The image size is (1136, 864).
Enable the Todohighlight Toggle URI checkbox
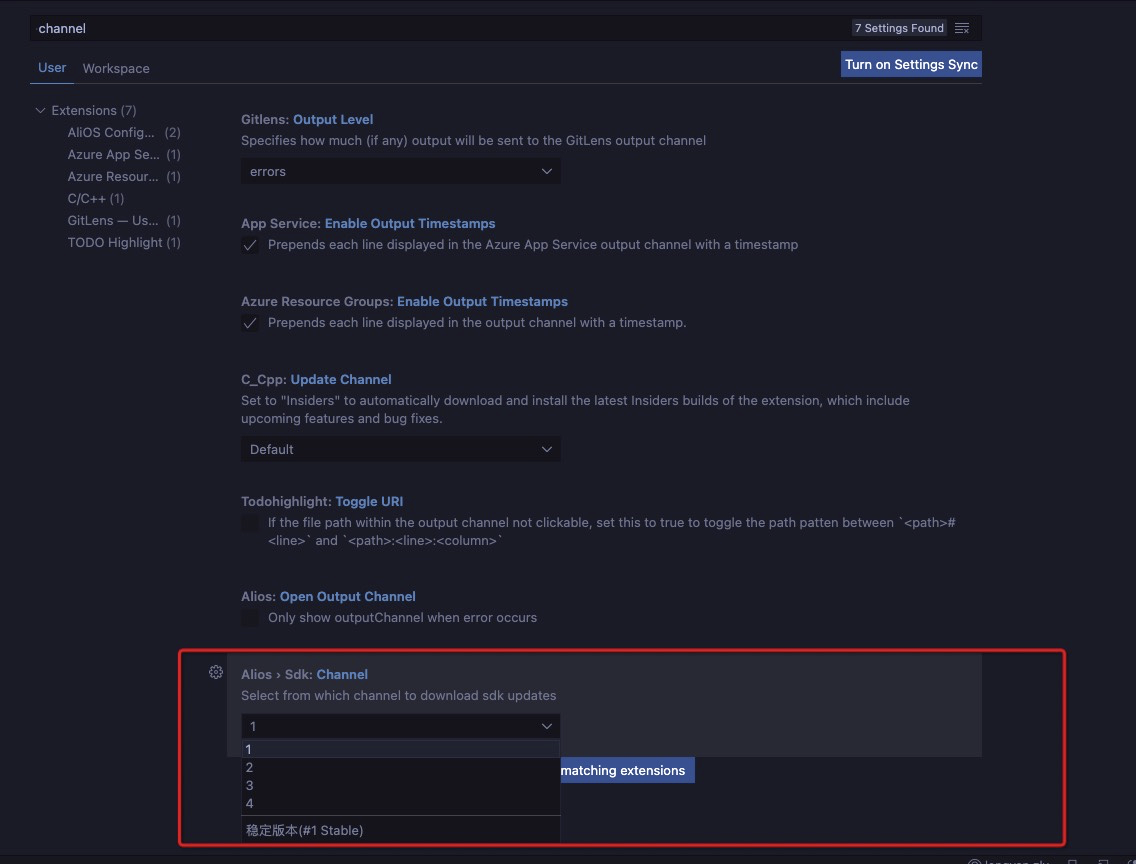click(x=249, y=523)
